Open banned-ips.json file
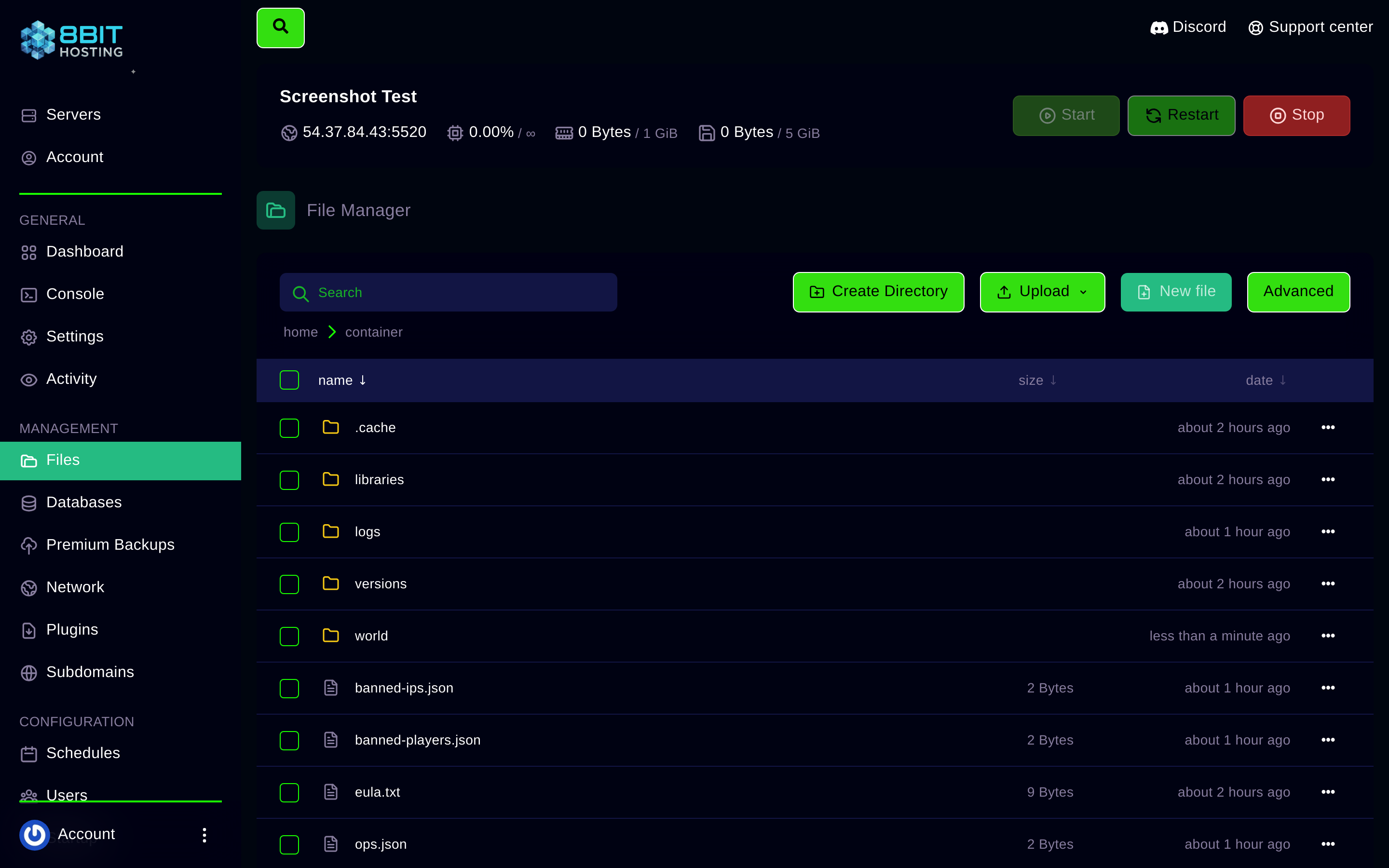This screenshot has width=1389, height=868. tap(404, 688)
